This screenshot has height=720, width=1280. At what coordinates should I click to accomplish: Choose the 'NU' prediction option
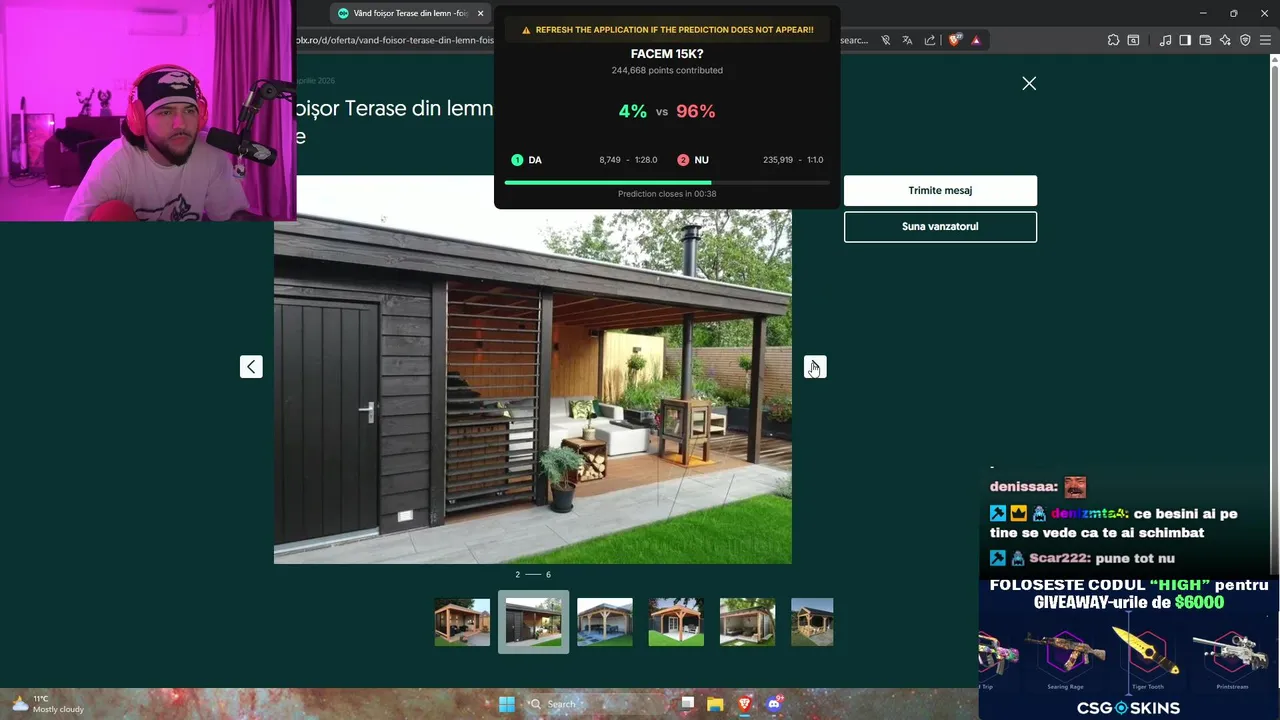click(750, 160)
